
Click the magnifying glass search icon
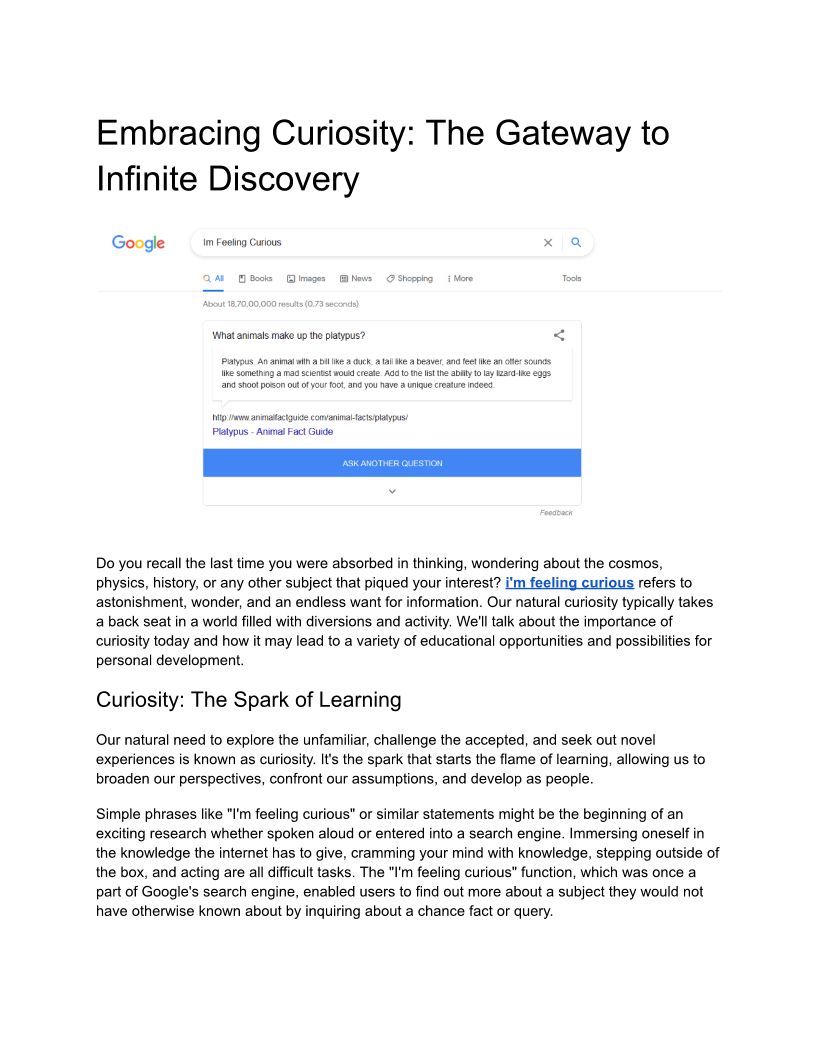(x=576, y=242)
